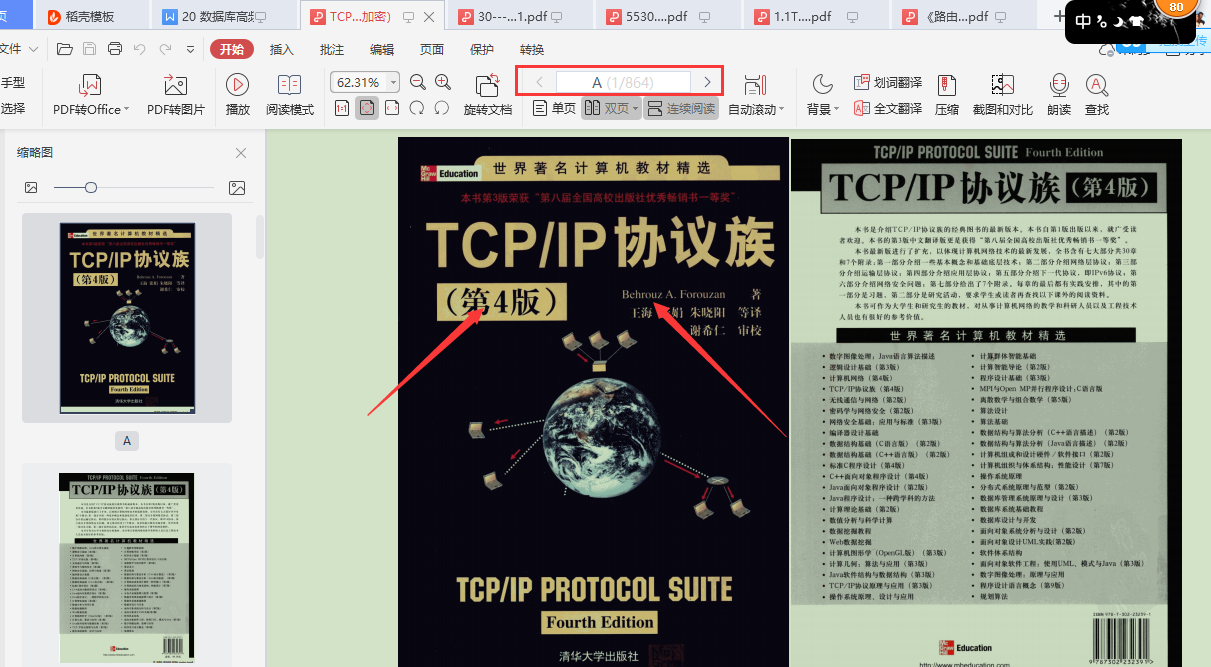Click the PDF转Office conversion icon
Image resolution: width=1211 pixels, height=667 pixels.
point(91,85)
